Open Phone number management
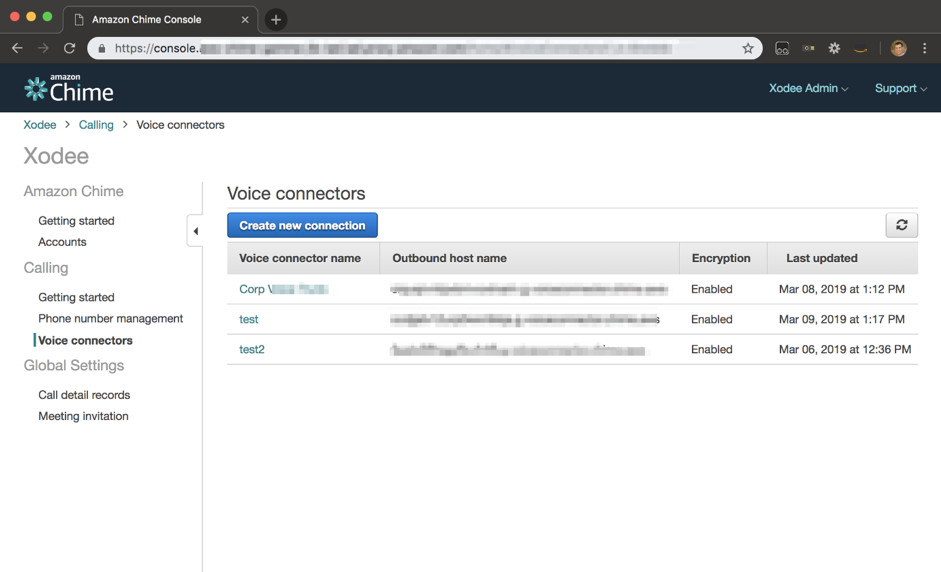The height and width of the screenshot is (572, 941). click(110, 319)
